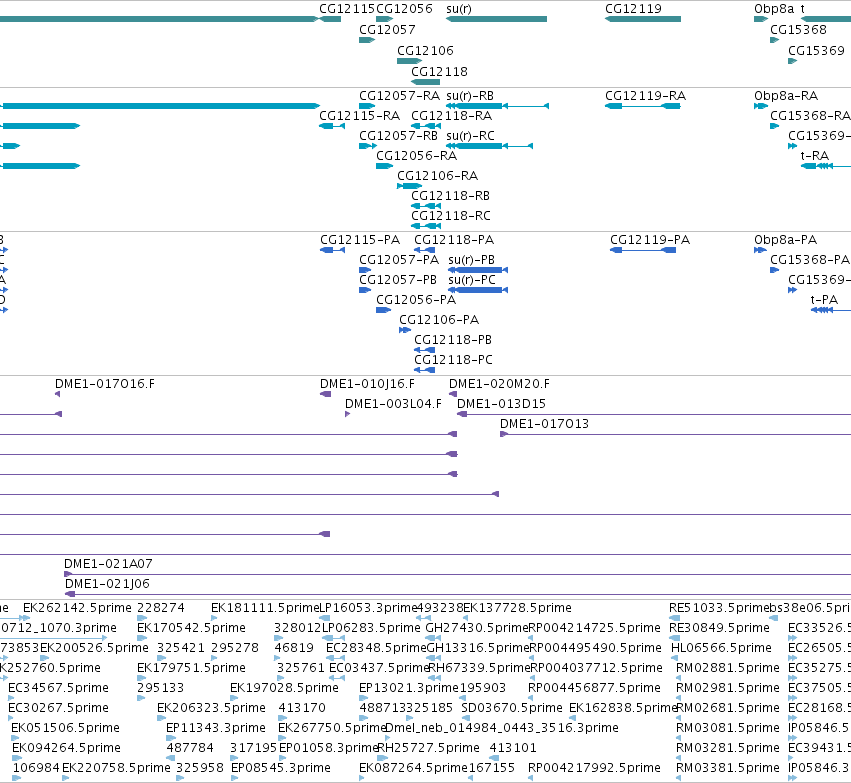851x783 pixels.
Task: Click the EK170542.5prime EST label
Action: (191, 628)
